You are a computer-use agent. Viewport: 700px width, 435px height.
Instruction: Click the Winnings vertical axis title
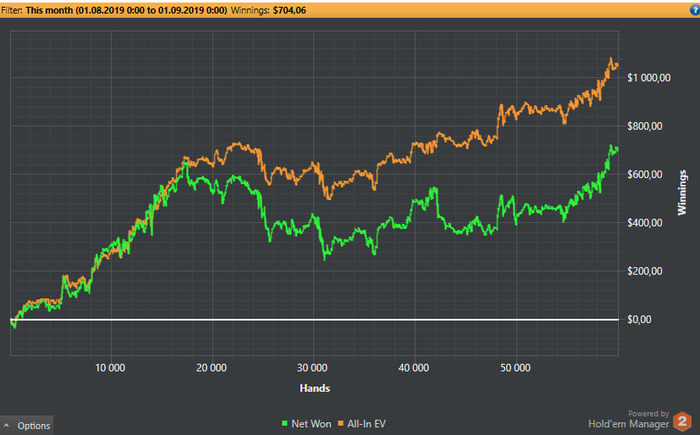click(682, 192)
